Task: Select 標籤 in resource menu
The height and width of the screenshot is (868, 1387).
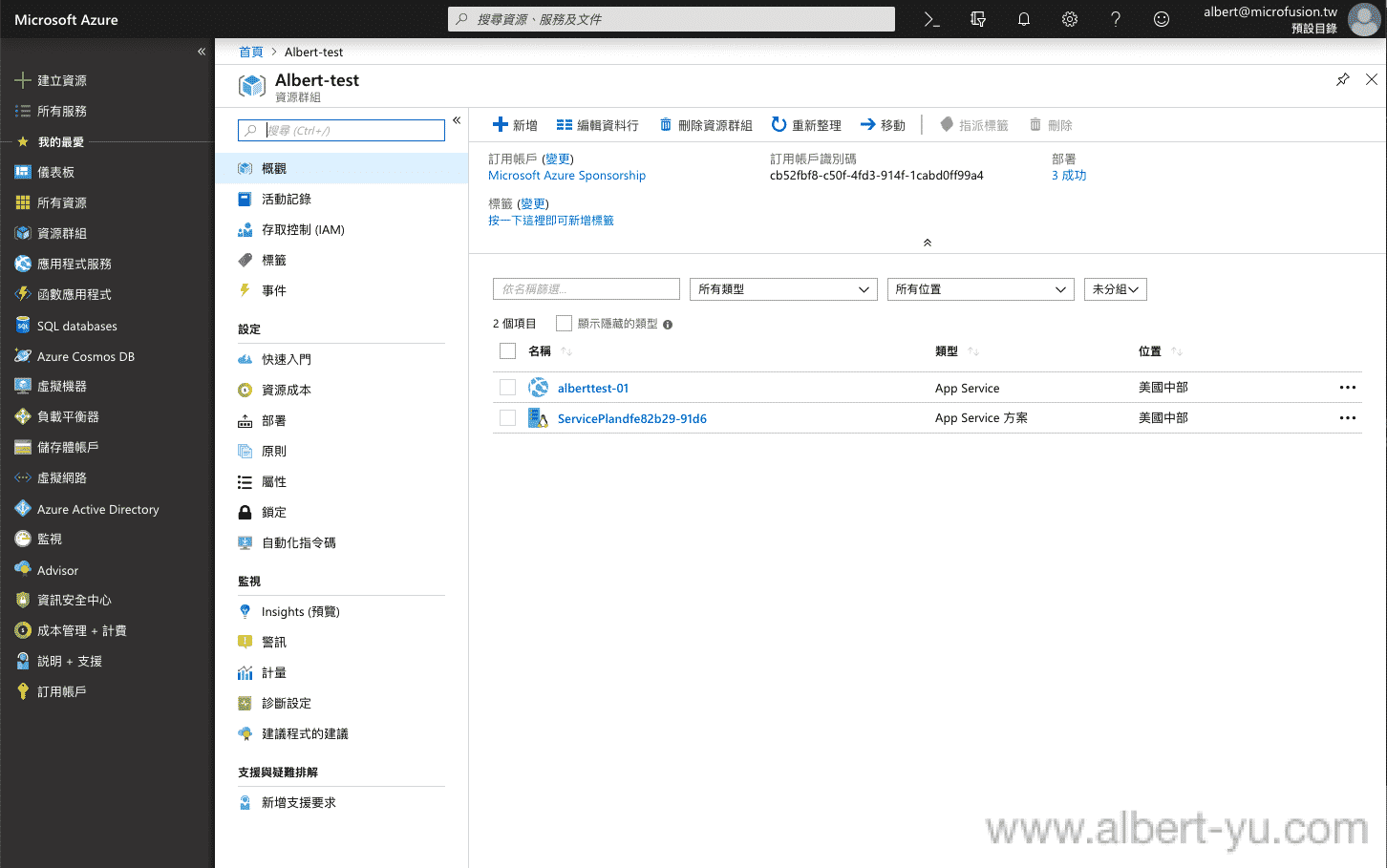Action: (342, 260)
